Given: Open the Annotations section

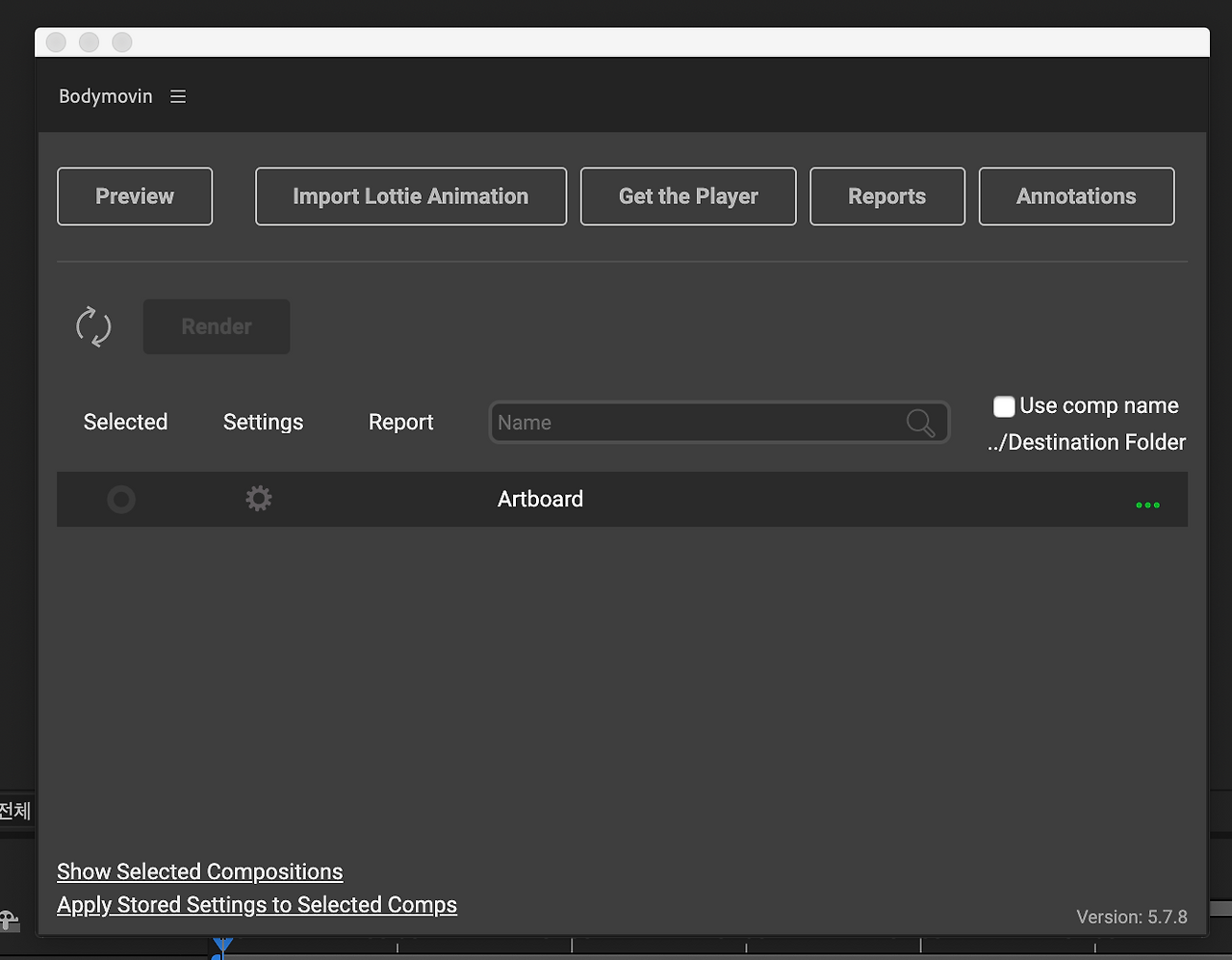Looking at the screenshot, I should (x=1077, y=196).
